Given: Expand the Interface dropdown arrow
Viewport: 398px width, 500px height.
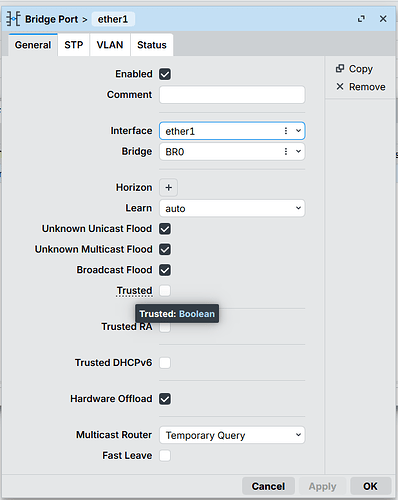Looking at the screenshot, I should pos(298,131).
